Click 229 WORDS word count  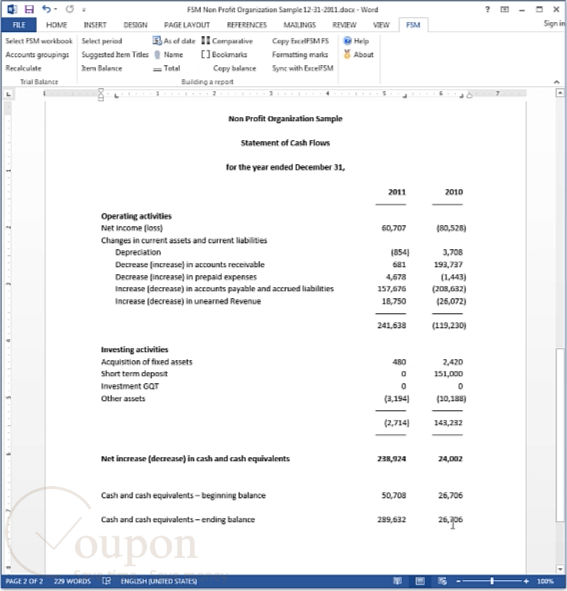click(x=72, y=581)
